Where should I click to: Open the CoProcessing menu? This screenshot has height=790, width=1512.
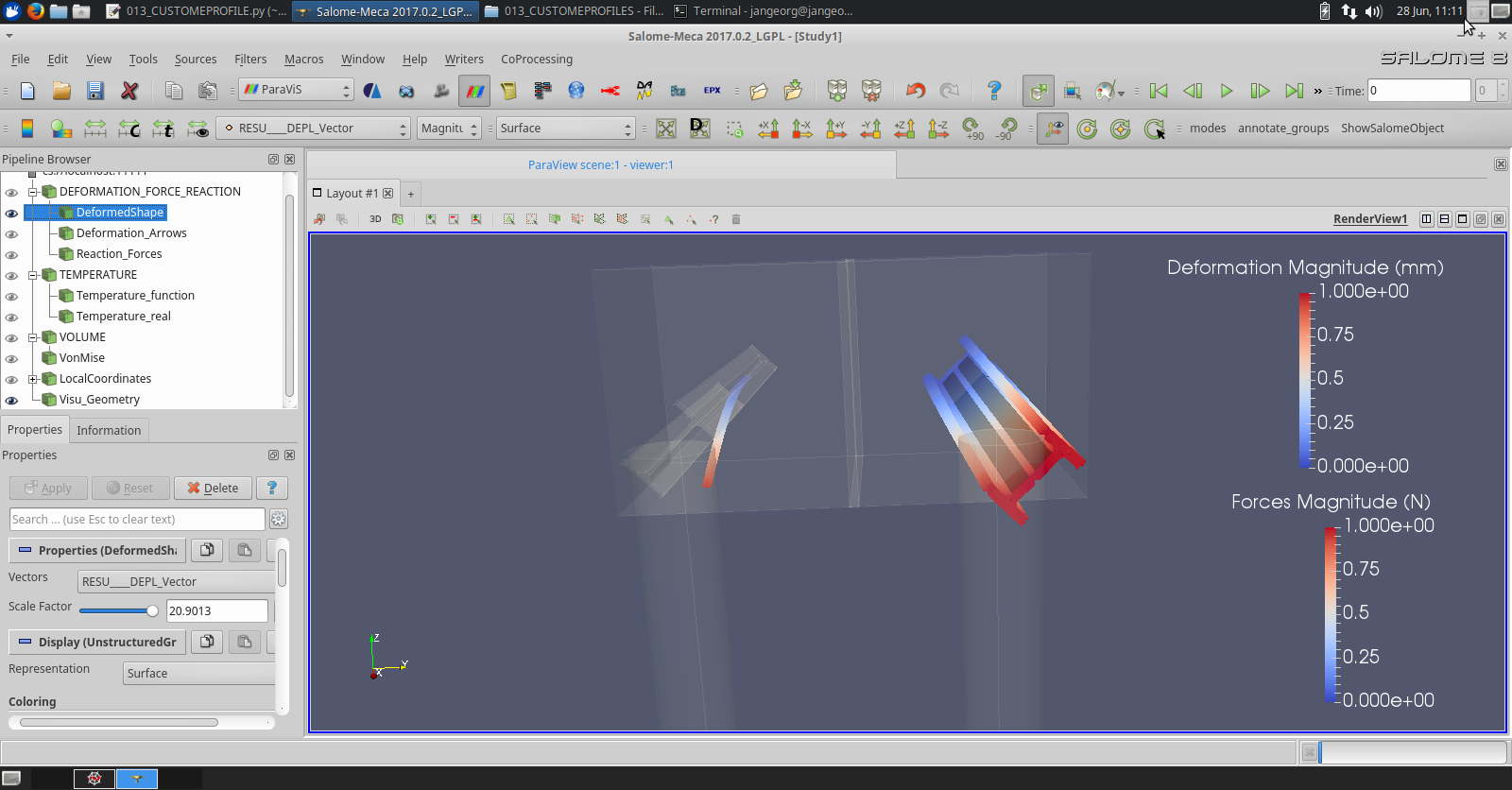537,59
